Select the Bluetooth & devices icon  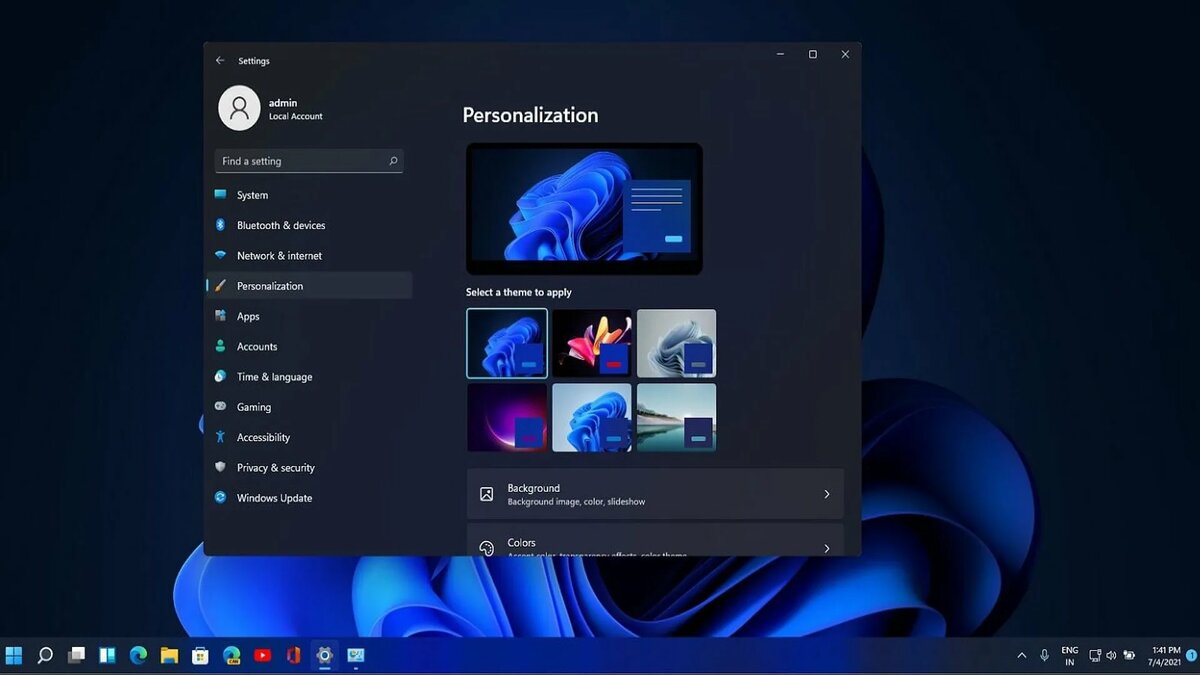(x=221, y=225)
